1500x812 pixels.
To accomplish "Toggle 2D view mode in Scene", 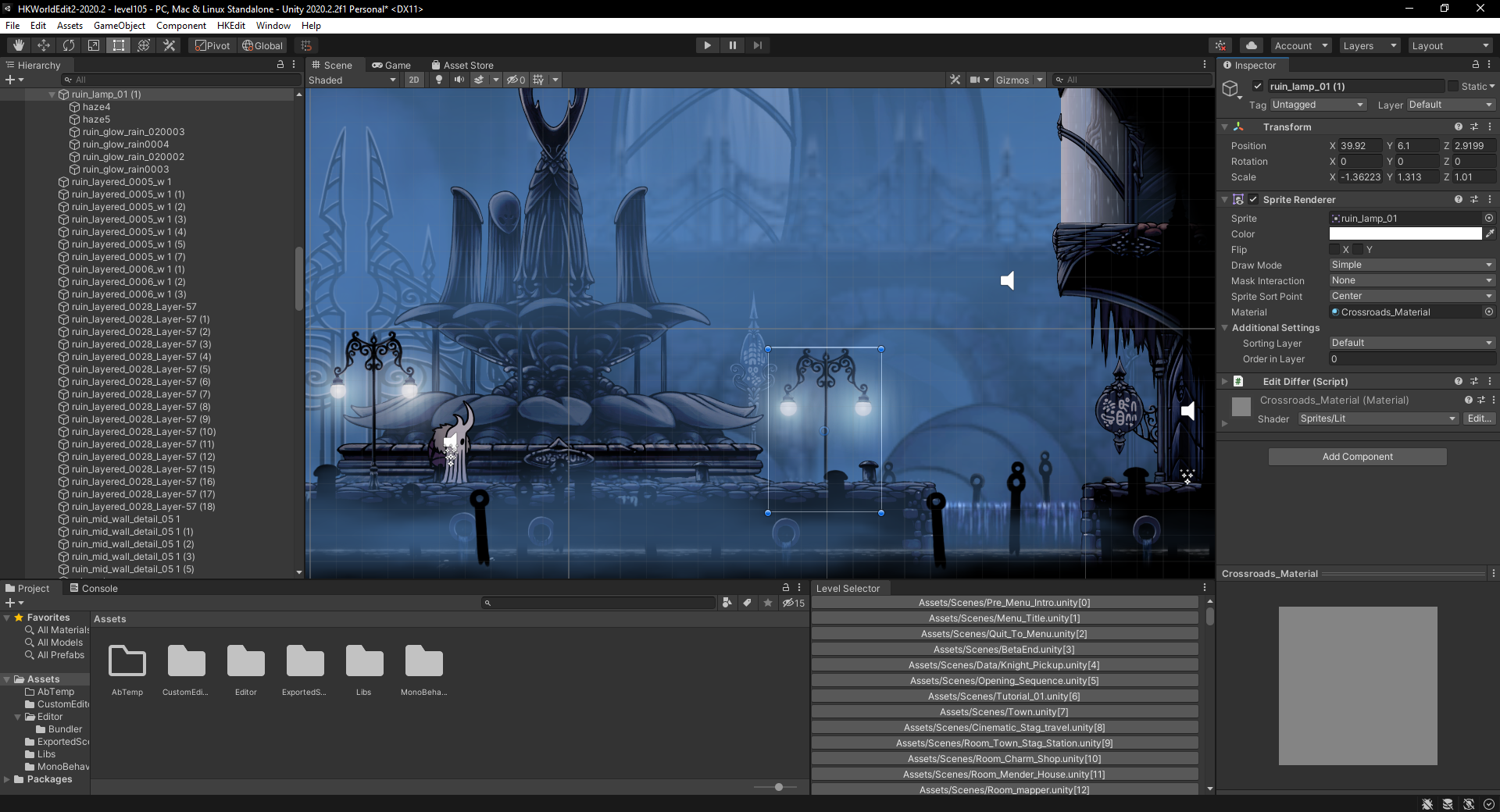I will tap(414, 80).
